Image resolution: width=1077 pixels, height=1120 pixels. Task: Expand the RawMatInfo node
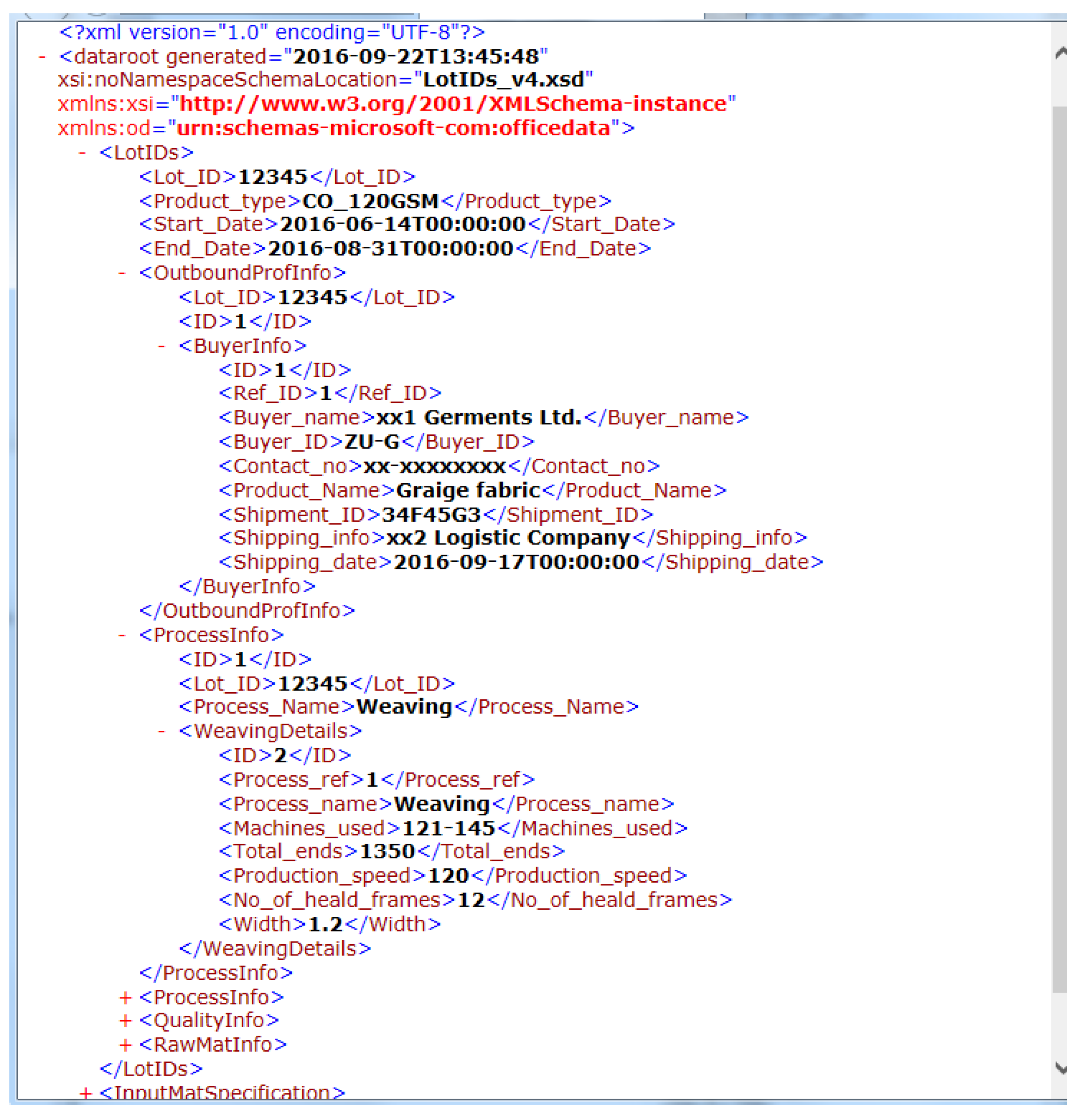(x=125, y=1045)
